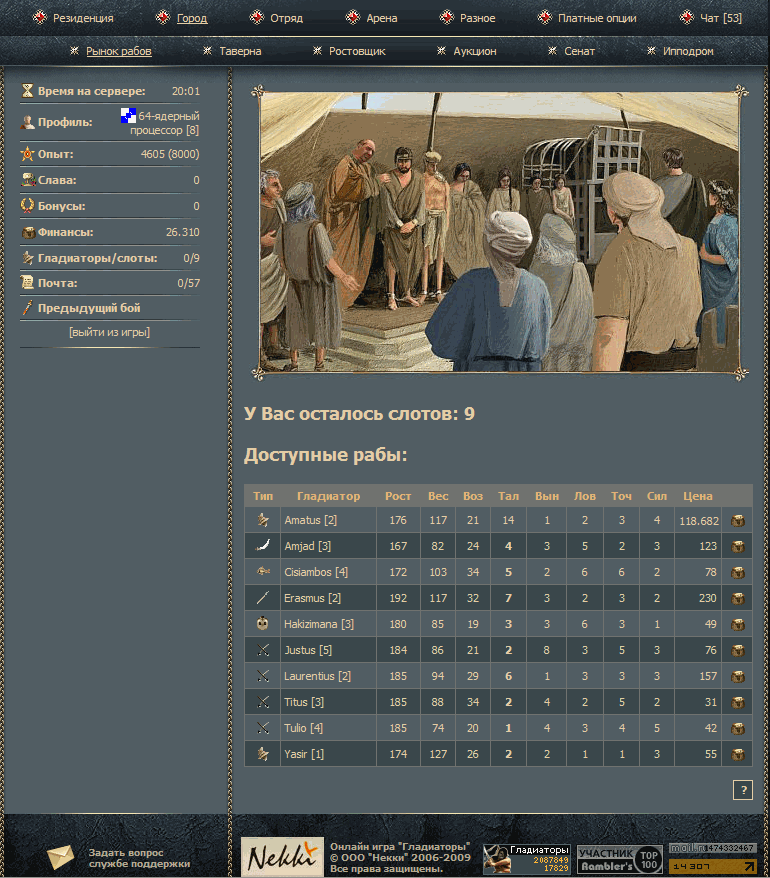Open the Rambler's Top 100 badge
Image resolution: width=770 pixels, height=878 pixels.
[619, 859]
